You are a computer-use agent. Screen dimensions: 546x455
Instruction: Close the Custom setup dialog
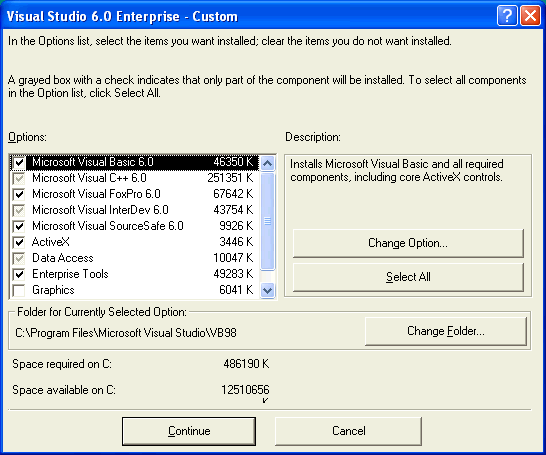[530, 16]
